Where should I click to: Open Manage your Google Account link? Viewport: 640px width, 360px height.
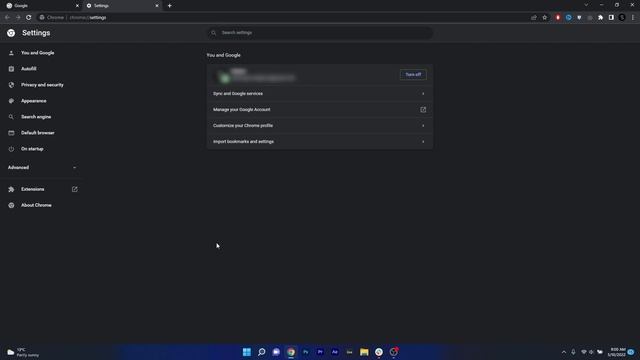pyautogui.click(x=319, y=109)
